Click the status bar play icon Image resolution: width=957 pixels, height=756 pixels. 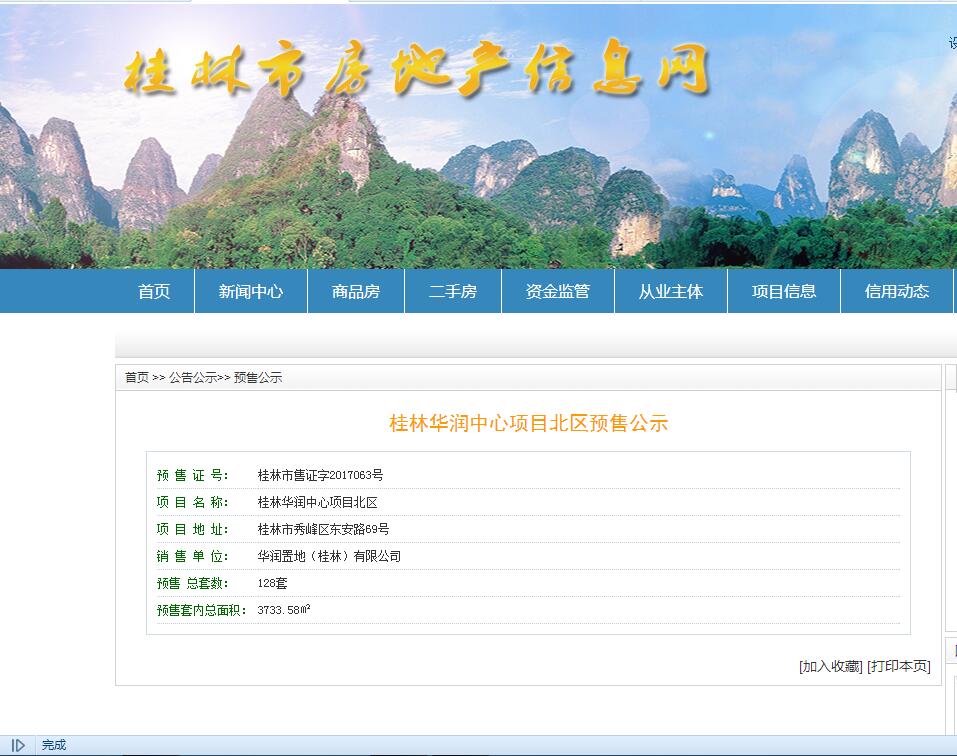tap(18, 745)
